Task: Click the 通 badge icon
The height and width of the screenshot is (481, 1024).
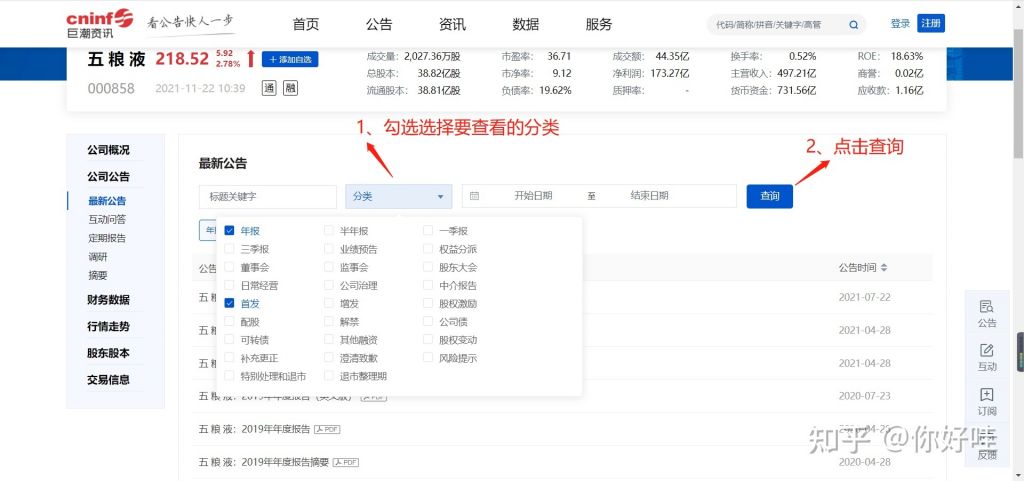Action: coord(269,87)
